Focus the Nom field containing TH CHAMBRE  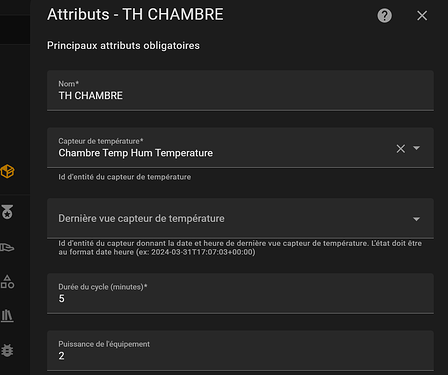240,90
